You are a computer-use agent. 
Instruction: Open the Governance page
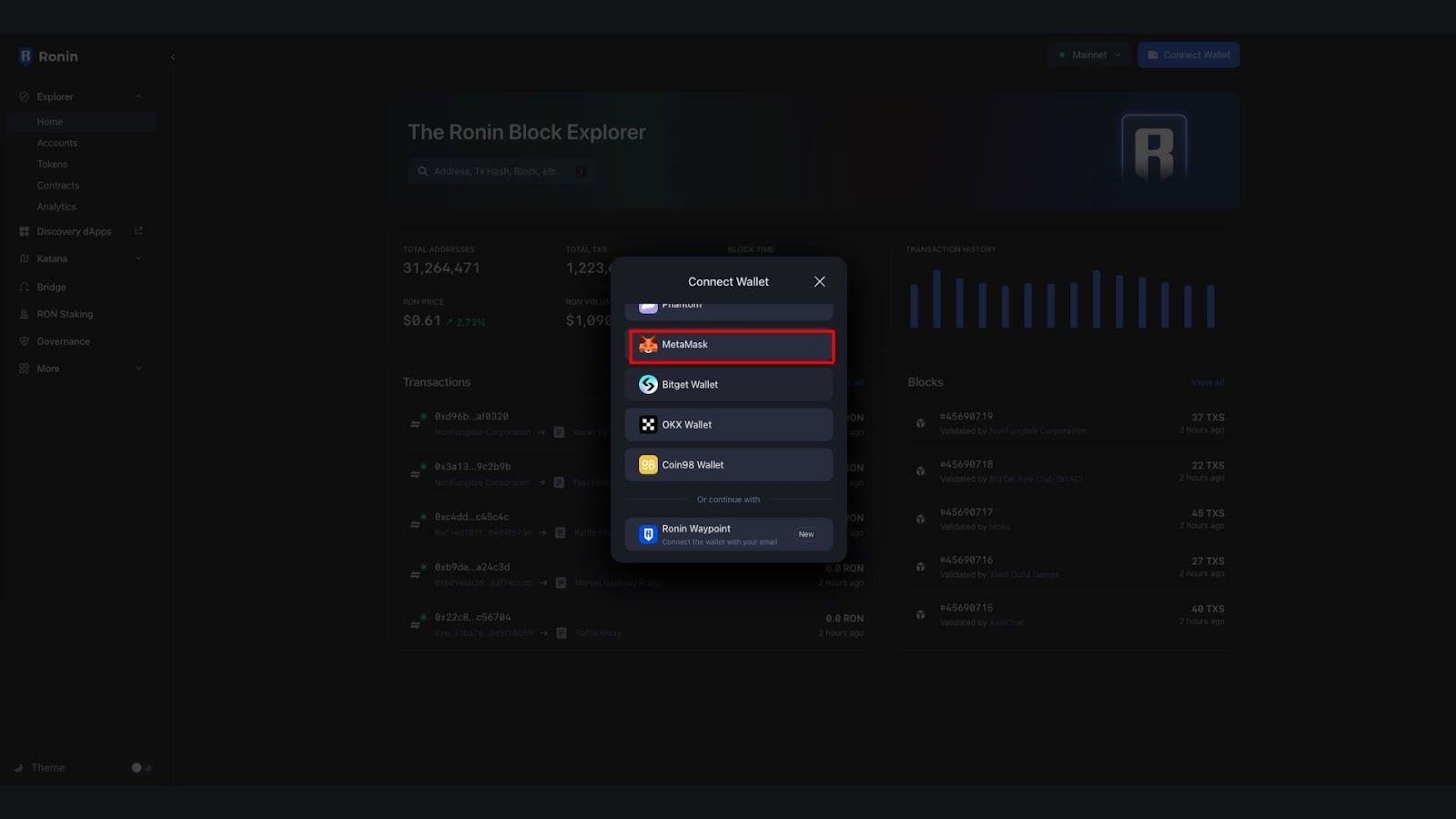[63, 342]
